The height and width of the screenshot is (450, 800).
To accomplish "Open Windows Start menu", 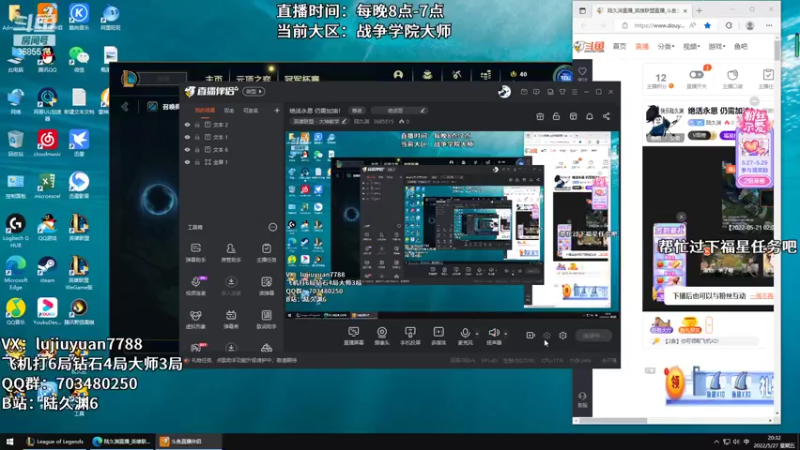I will (10, 441).
